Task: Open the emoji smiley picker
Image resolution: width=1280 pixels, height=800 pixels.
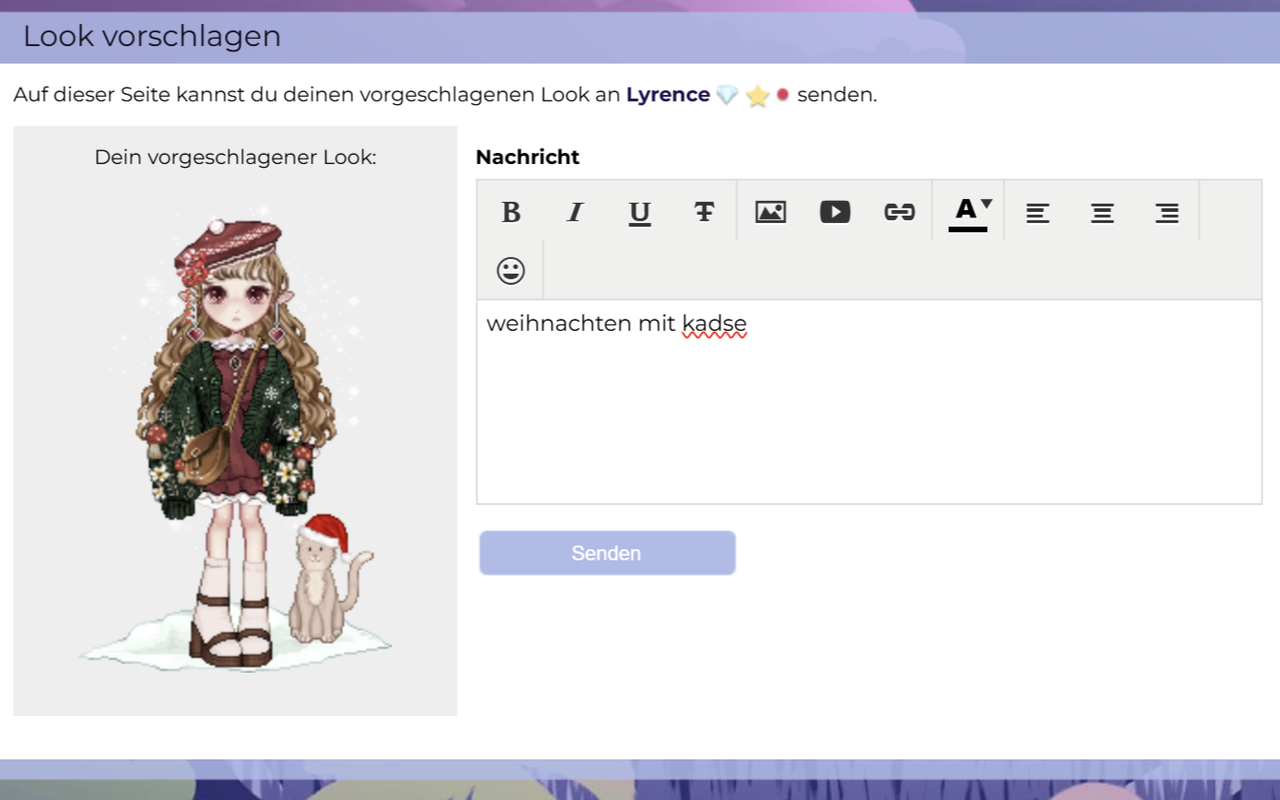Action: [511, 271]
